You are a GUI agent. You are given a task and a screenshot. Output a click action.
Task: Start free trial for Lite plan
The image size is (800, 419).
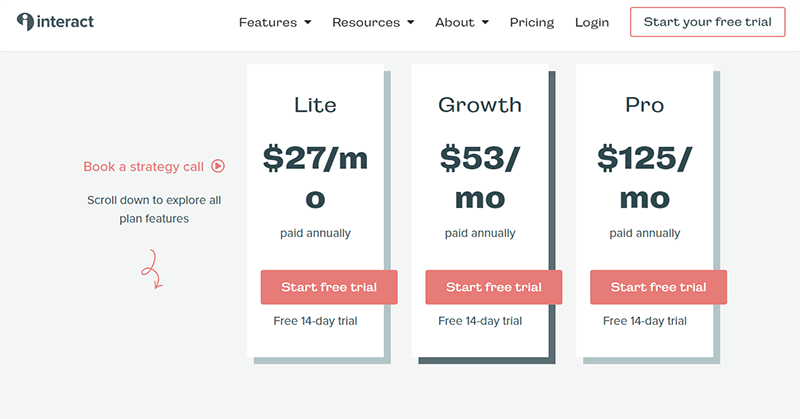coord(329,287)
